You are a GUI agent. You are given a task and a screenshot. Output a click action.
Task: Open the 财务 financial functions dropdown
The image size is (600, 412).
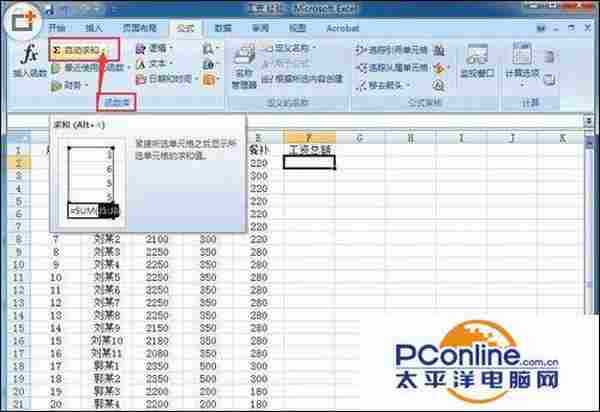click(x=69, y=85)
